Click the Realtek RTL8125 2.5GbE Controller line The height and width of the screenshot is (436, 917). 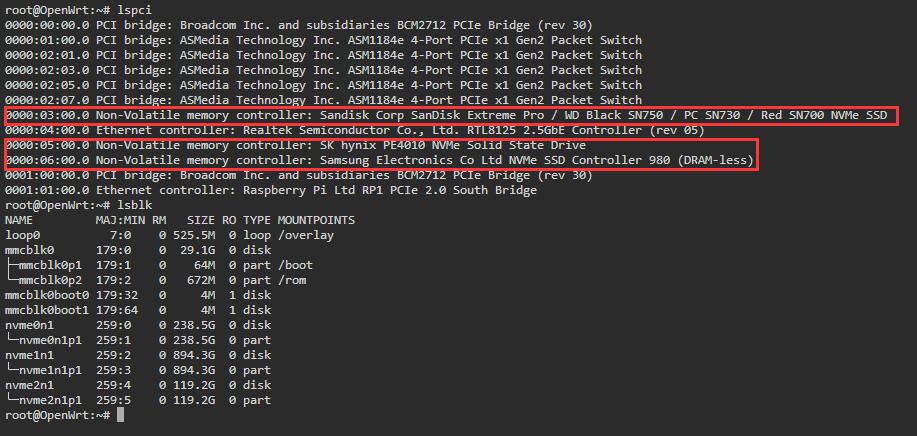355,130
